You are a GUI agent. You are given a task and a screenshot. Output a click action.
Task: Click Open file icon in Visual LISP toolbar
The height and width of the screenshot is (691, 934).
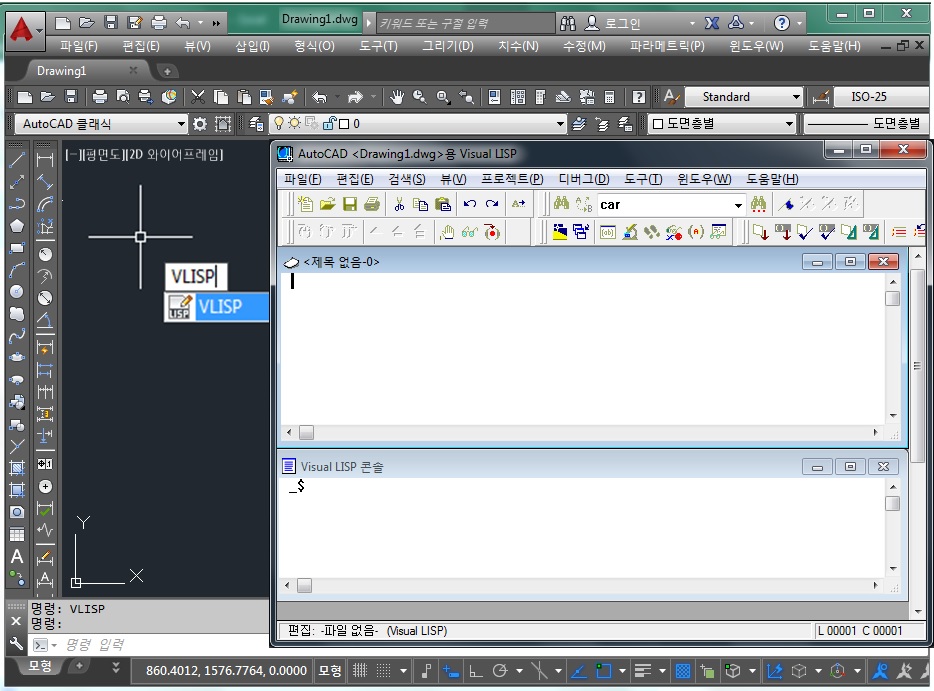[327, 204]
